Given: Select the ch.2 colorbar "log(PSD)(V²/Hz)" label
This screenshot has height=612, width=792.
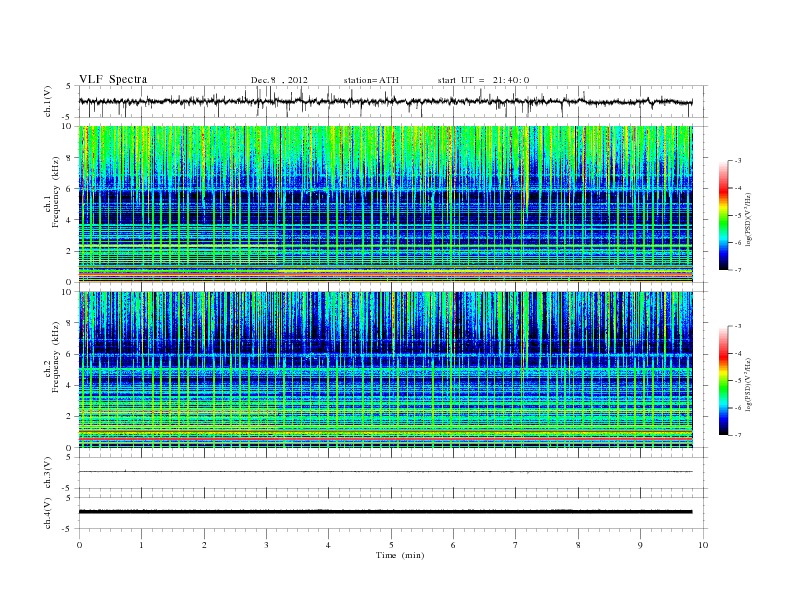Looking at the screenshot, I should pos(748,385).
